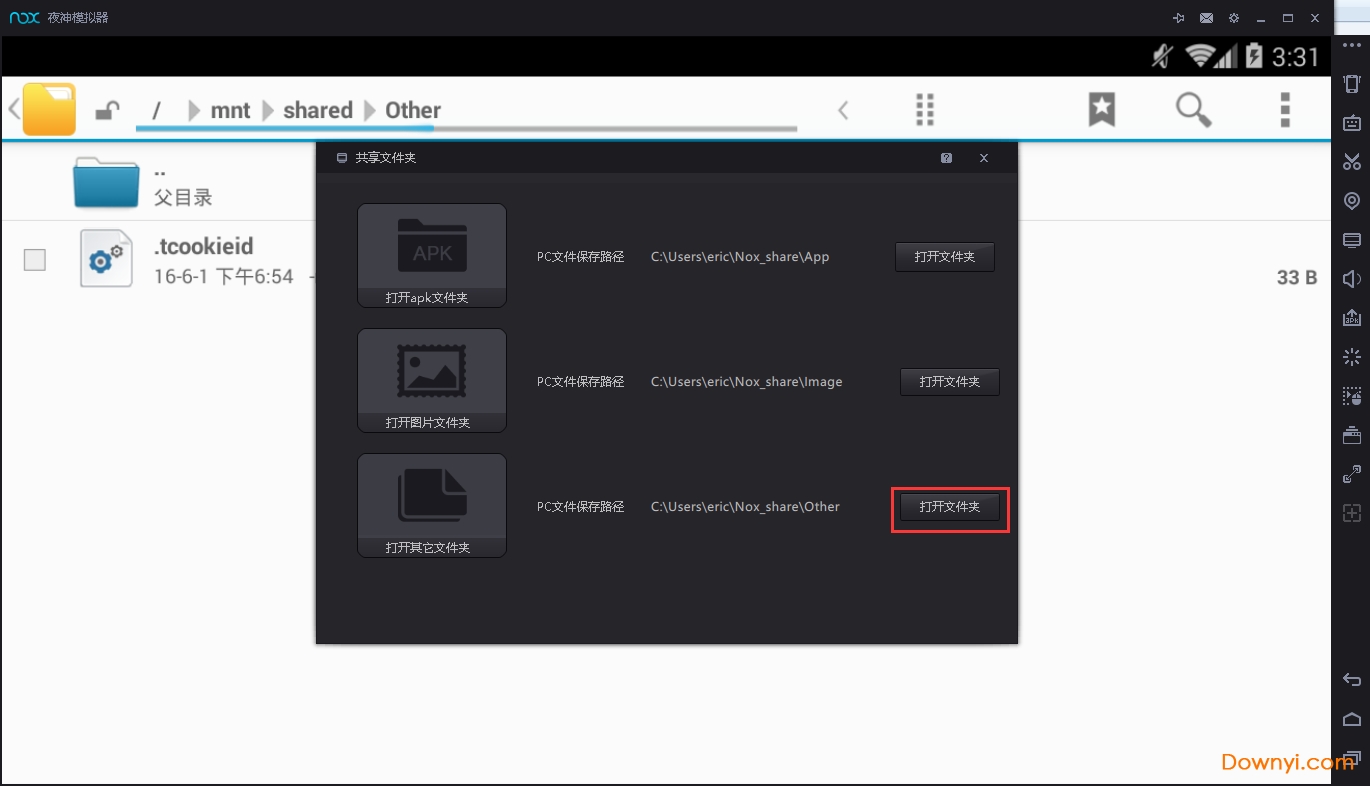Click 打开文件夹 button for Nox_share\App
Image resolution: width=1370 pixels, height=786 pixels.
pyautogui.click(x=944, y=257)
